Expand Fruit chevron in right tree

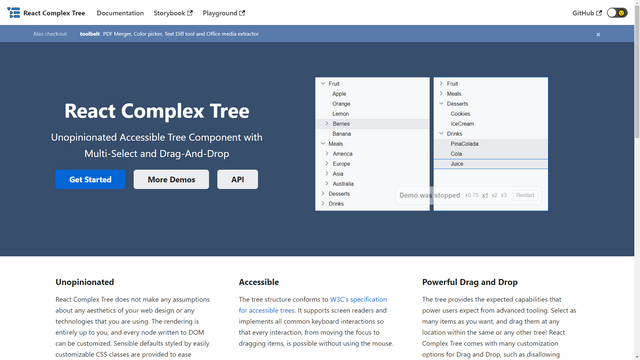(441, 83)
